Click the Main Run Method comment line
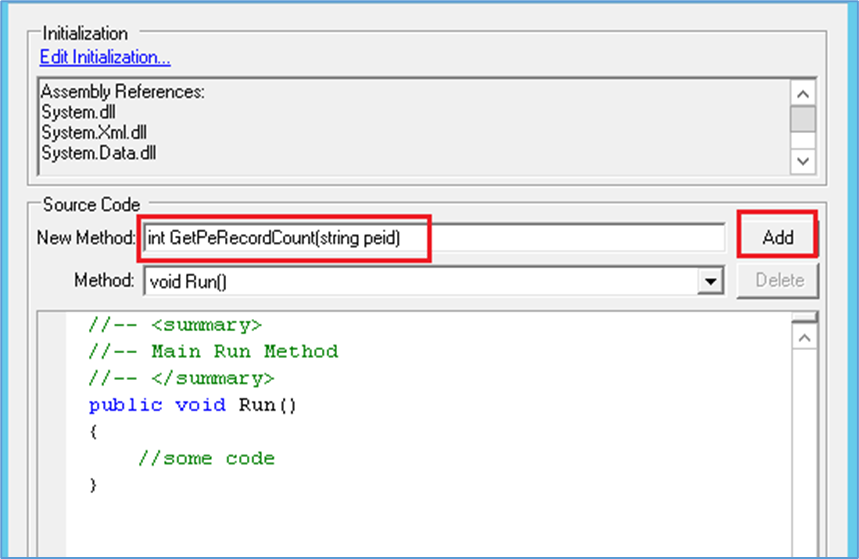 [213, 351]
